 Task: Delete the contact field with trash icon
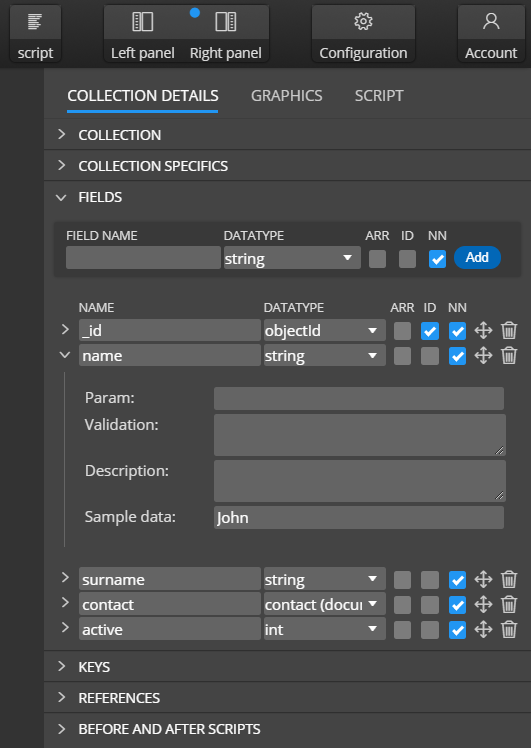point(509,604)
